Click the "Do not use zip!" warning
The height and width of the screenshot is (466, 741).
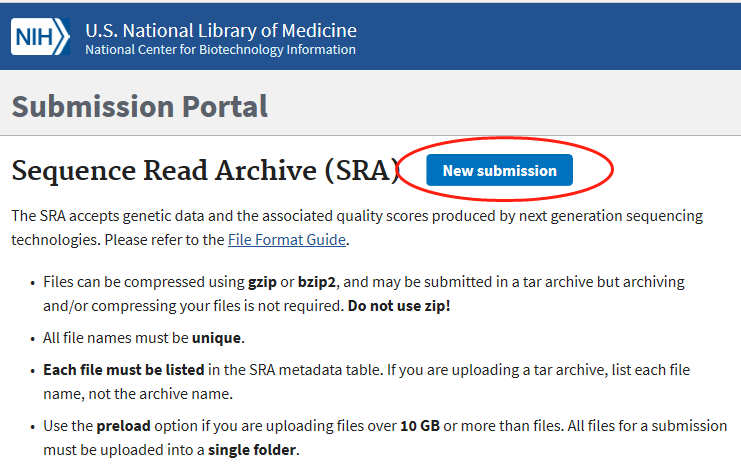pyautogui.click(x=399, y=305)
